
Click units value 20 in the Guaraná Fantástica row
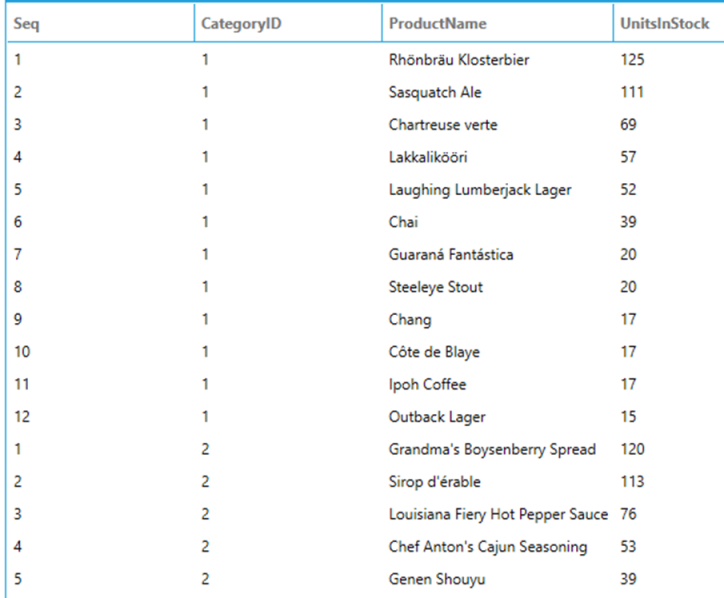click(628, 254)
